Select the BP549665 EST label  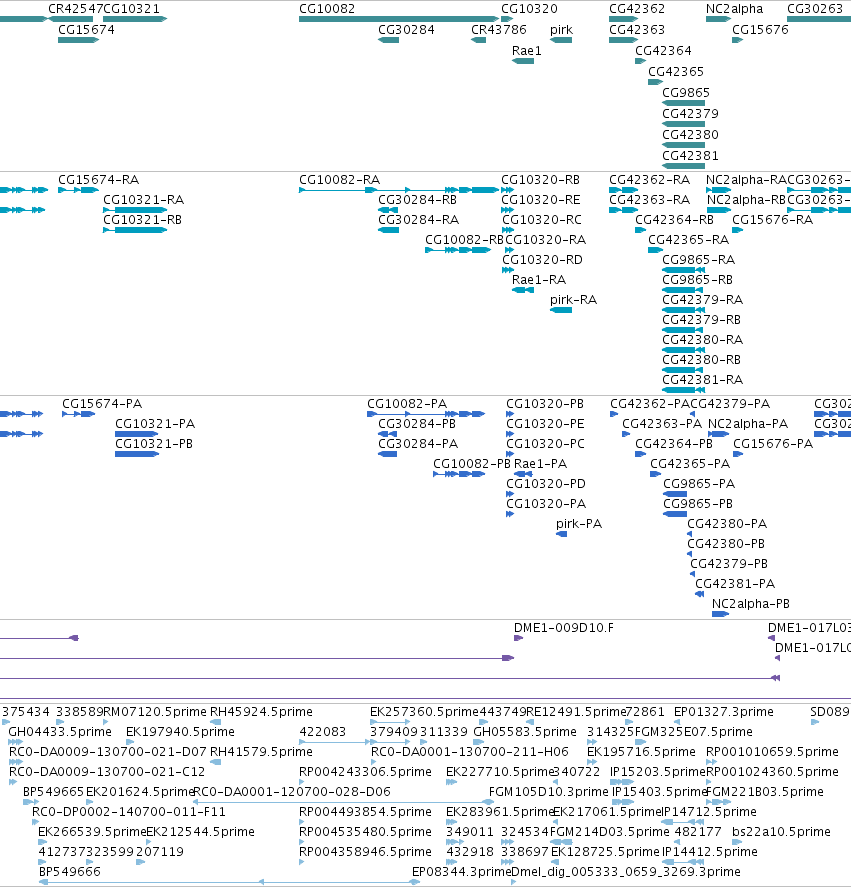pos(53,792)
